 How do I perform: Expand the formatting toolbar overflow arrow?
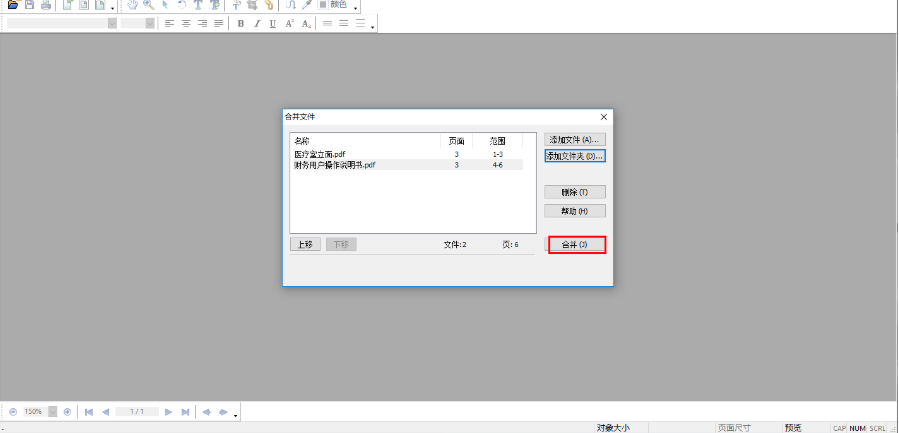[373, 26]
